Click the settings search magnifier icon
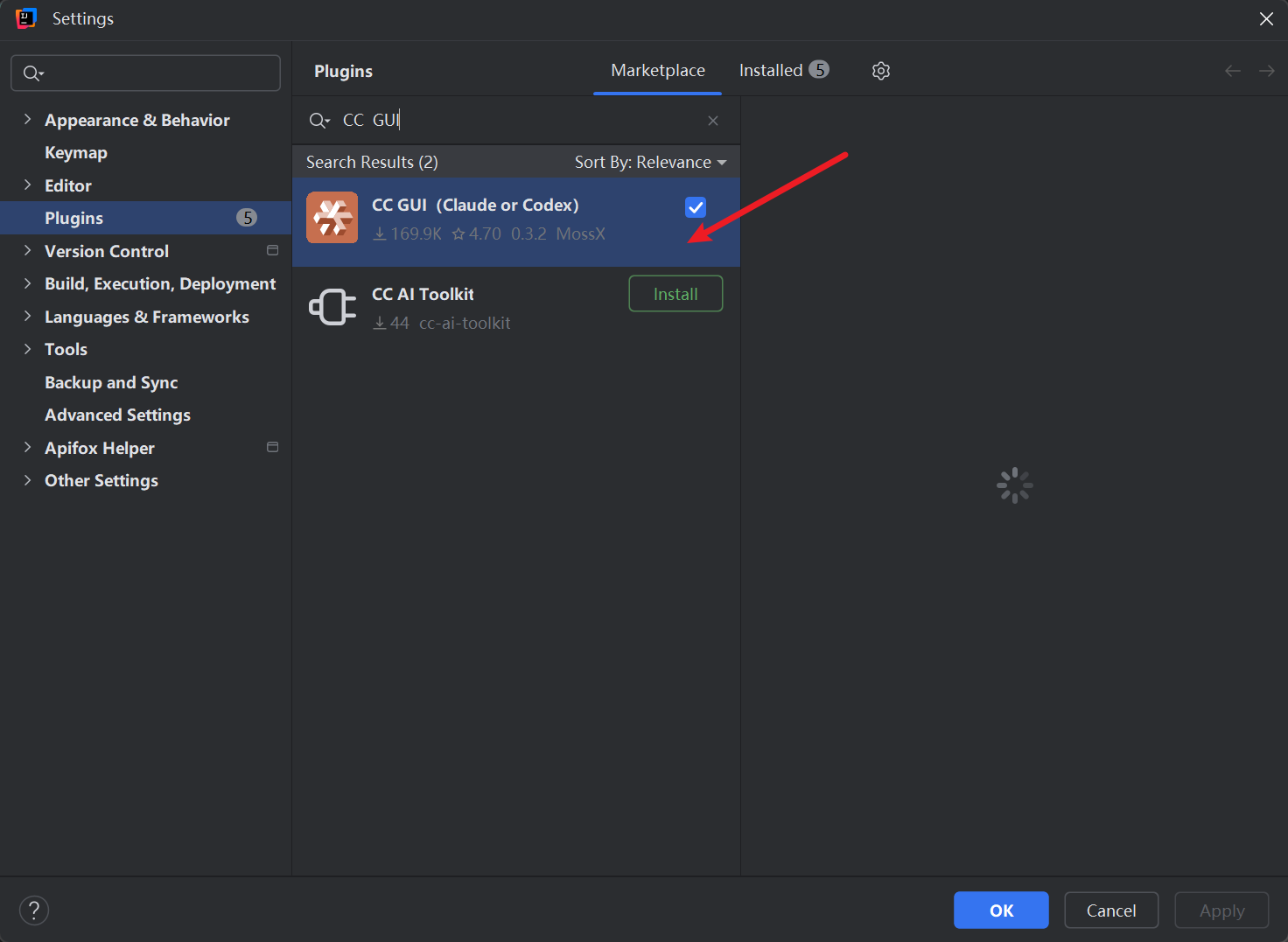Screen dimensions: 1288x942 click(33, 73)
